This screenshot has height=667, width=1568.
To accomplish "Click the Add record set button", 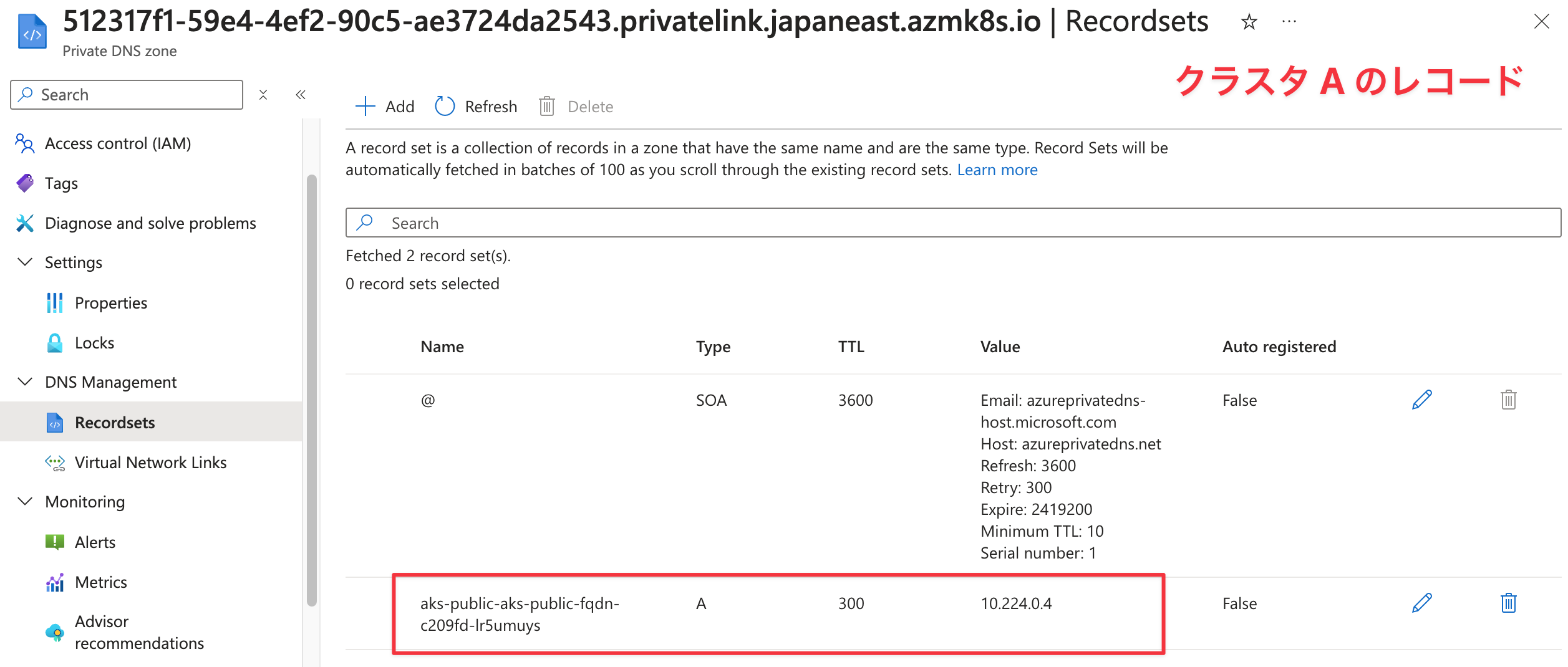I will pyautogui.click(x=384, y=107).
